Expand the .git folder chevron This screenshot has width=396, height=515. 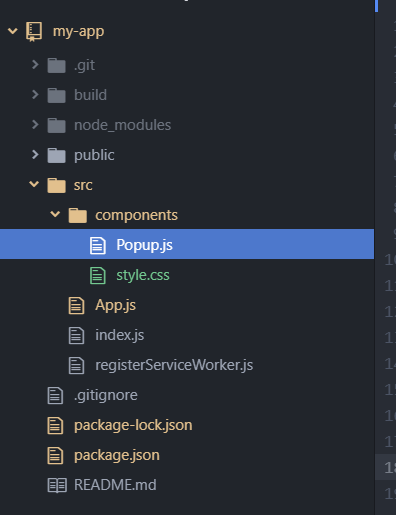click(35, 64)
